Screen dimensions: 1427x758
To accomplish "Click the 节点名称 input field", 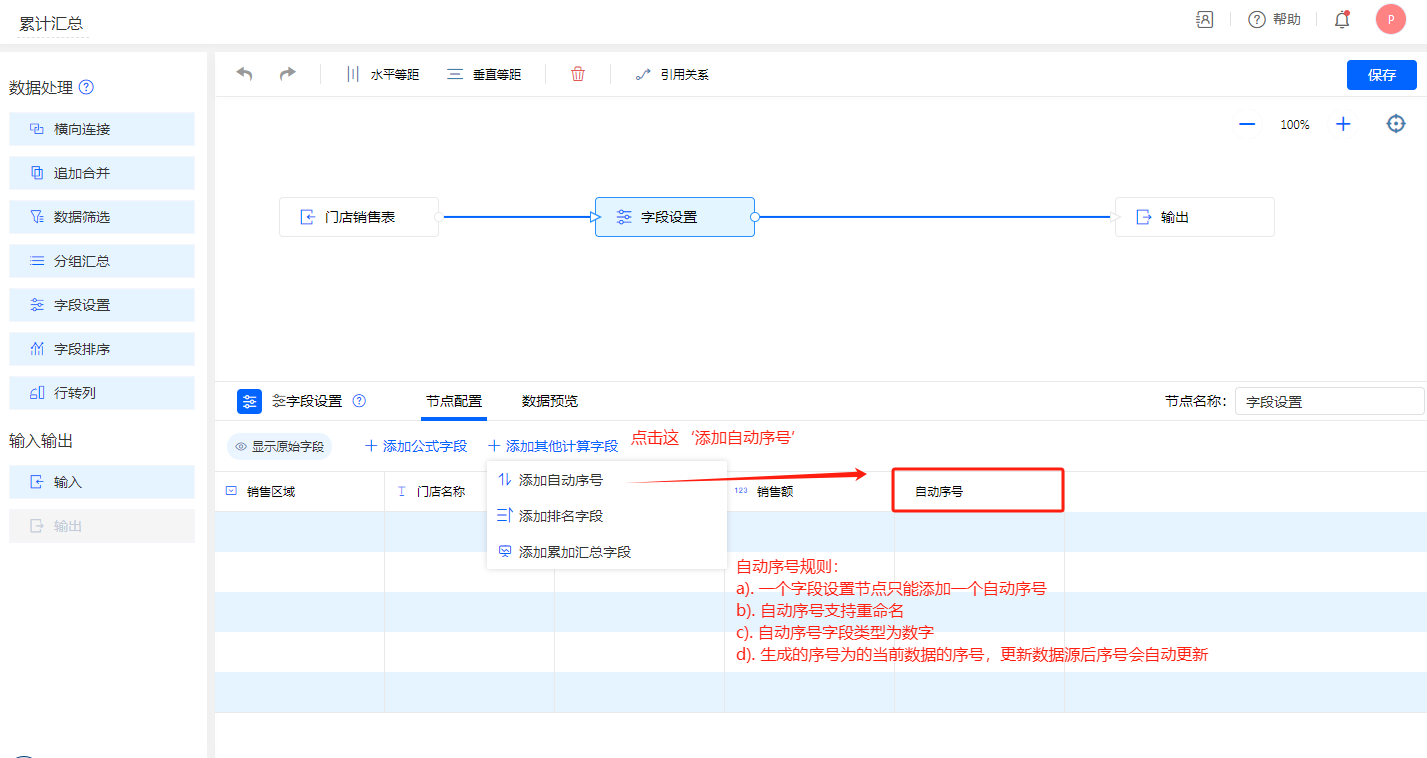I will (x=1328, y=401).
